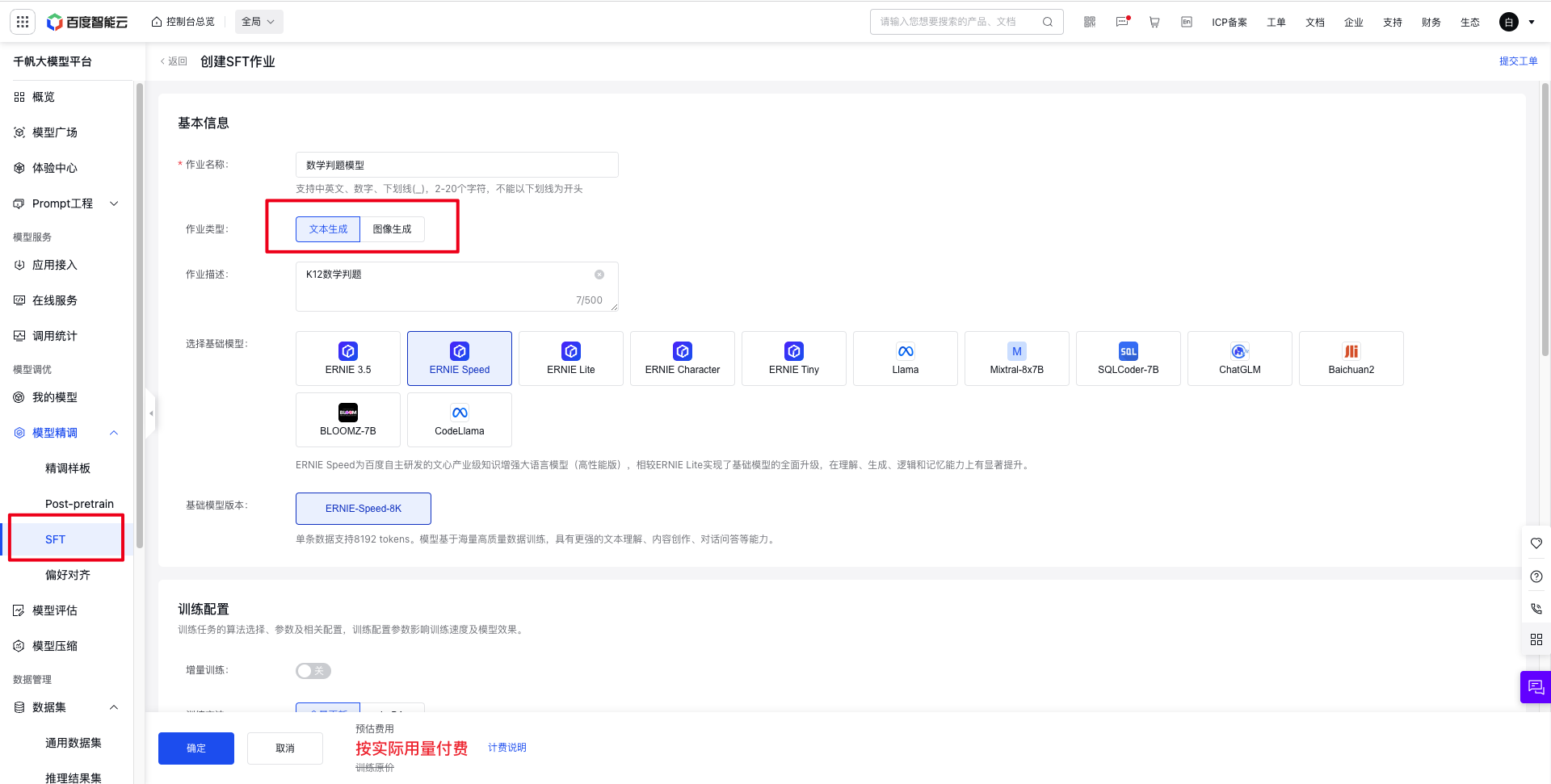Choose BLOOMZ-7B base model
The width and height of the screenshot is (1551, 784).
pyautogui.click(x=348, y=420)
